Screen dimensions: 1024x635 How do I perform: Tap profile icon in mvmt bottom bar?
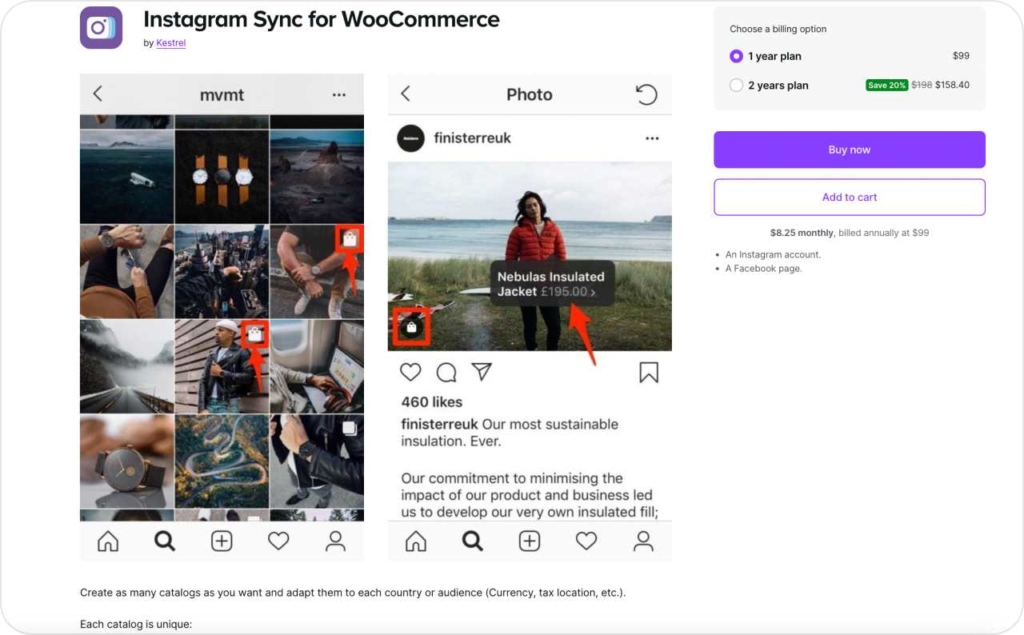pyautogui.click(x=336, y=541)
